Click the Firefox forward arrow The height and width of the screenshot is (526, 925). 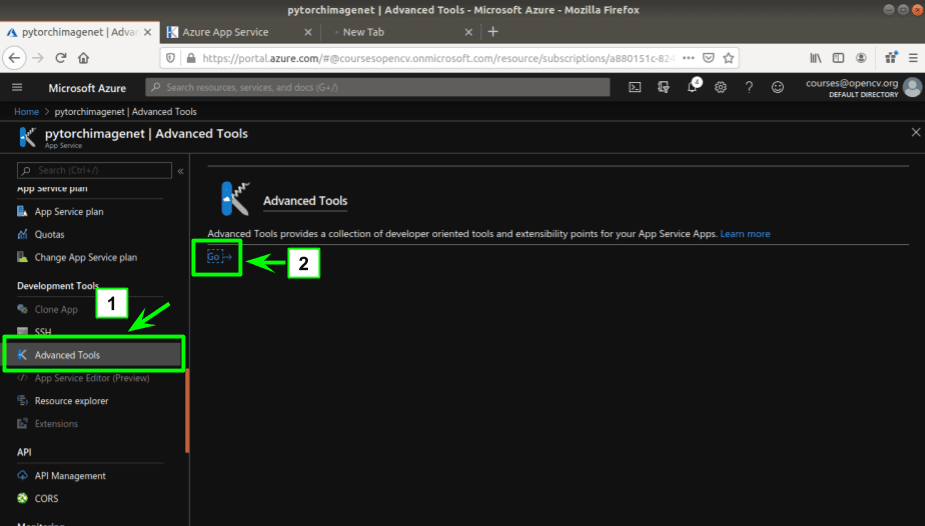[38, 58]
